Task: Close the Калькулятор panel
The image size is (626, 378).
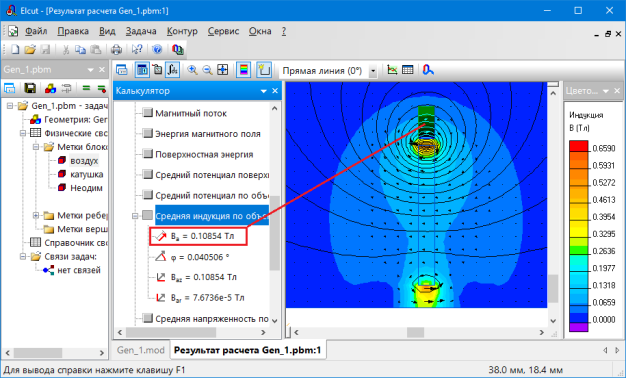Action: [x=275, y=91]
